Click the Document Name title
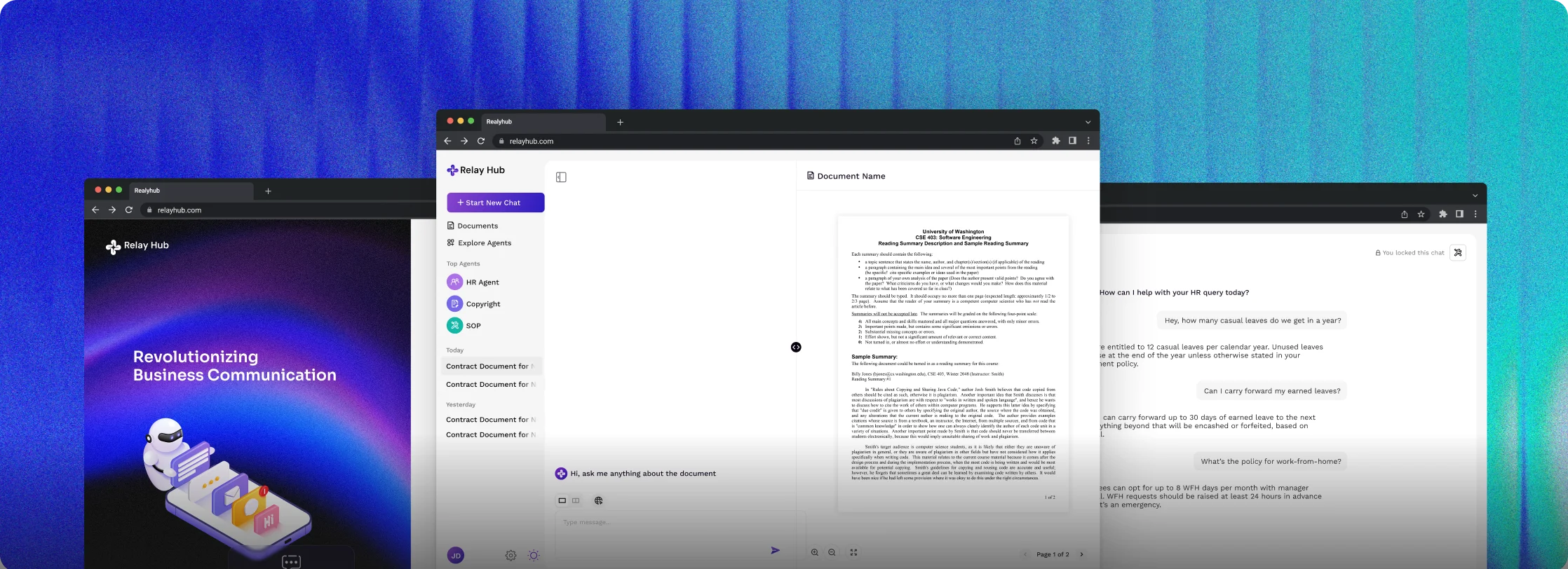Image resolution: width=1568 pixels, height=569 pixels. click(851, 177)
